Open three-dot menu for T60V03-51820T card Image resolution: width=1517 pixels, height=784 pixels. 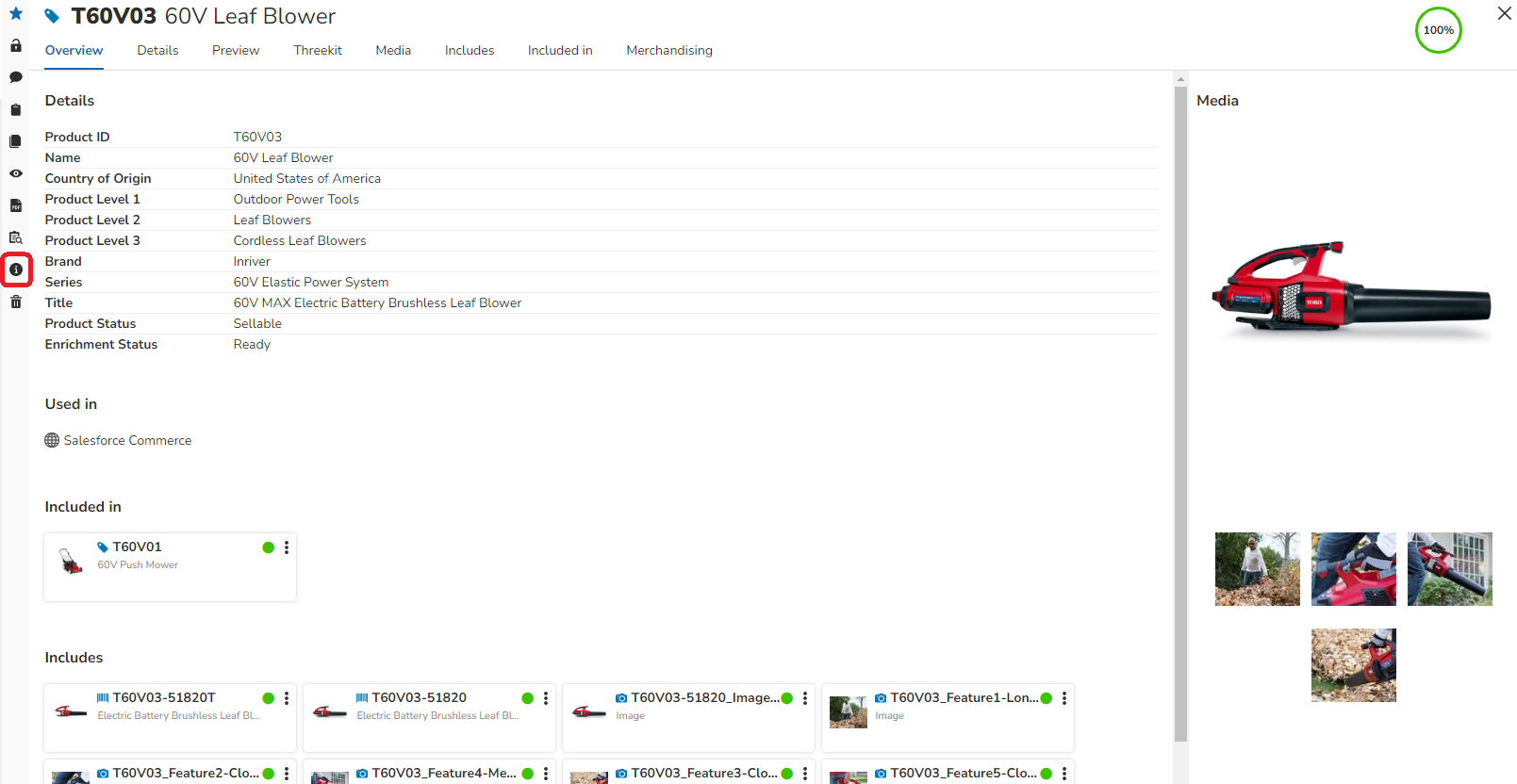[287, 698]
